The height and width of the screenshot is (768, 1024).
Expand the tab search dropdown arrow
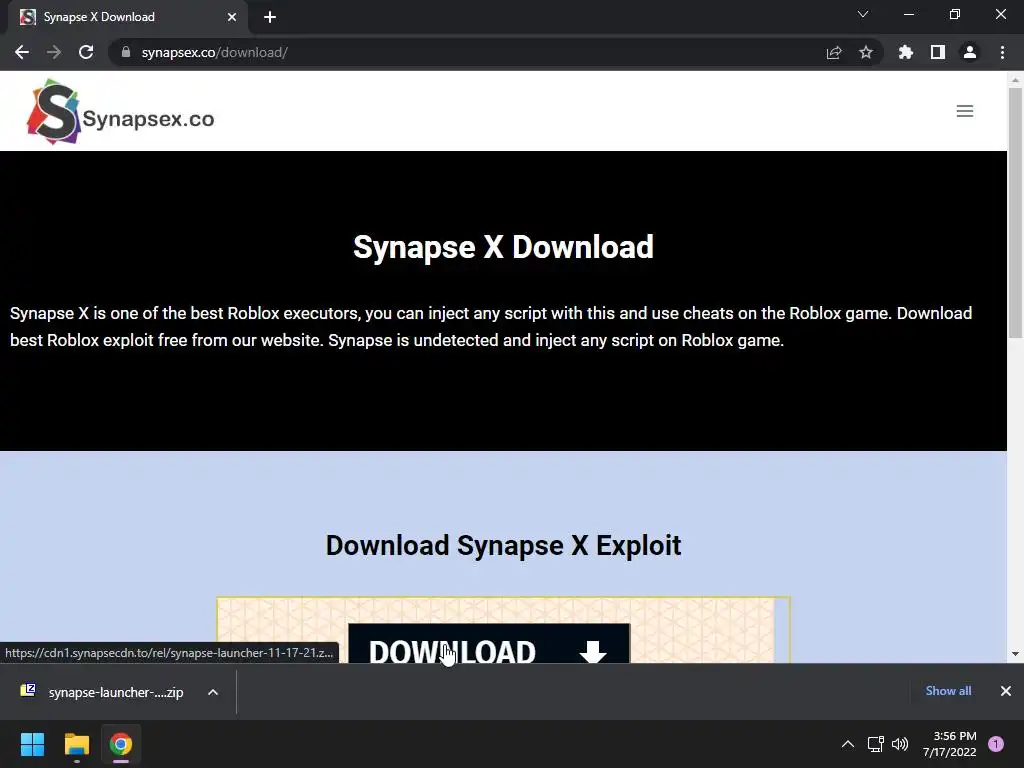pyautogui.click(x=863, y=14)
